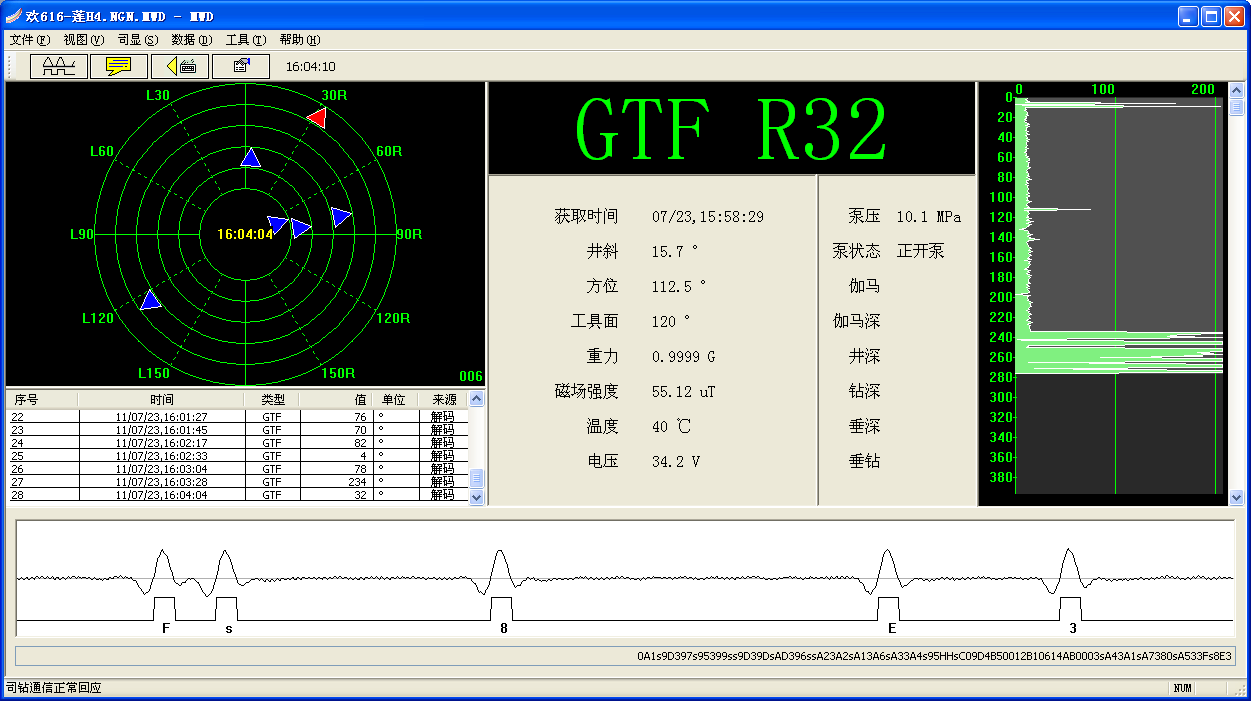
Task: Click the 序号 column header
Action: click(42, 399)
